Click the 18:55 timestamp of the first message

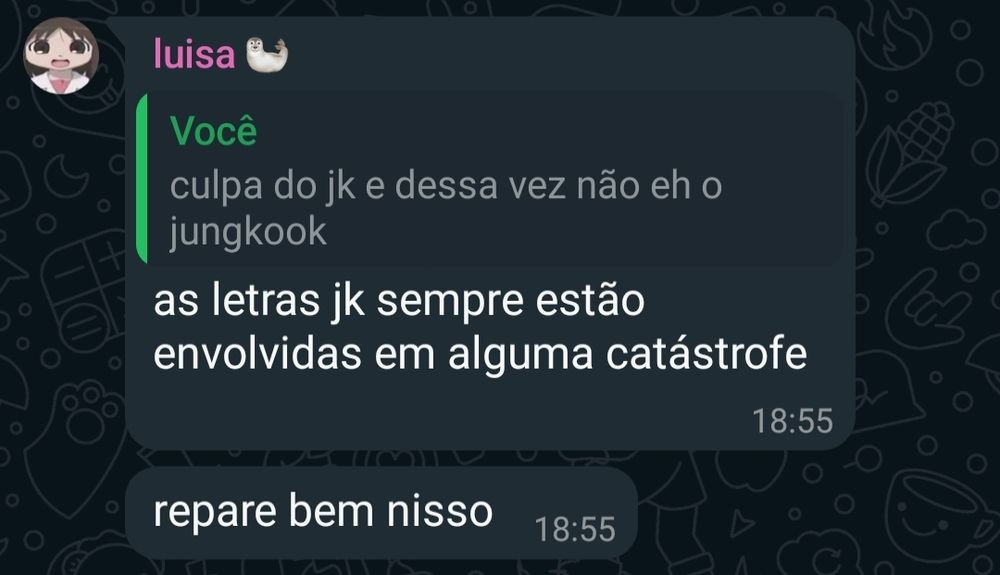(793, 421)
